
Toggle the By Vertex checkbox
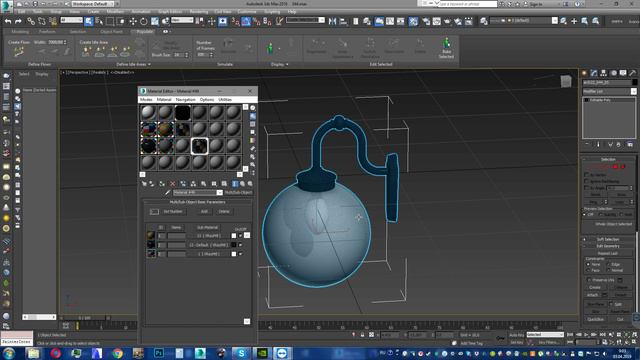(587, 175)
